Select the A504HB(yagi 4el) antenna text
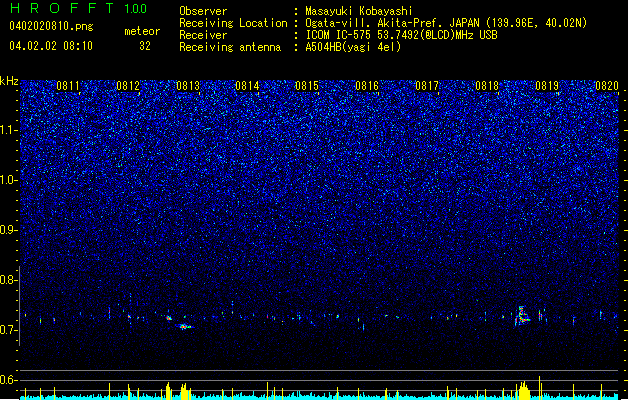 click(353, 47)
